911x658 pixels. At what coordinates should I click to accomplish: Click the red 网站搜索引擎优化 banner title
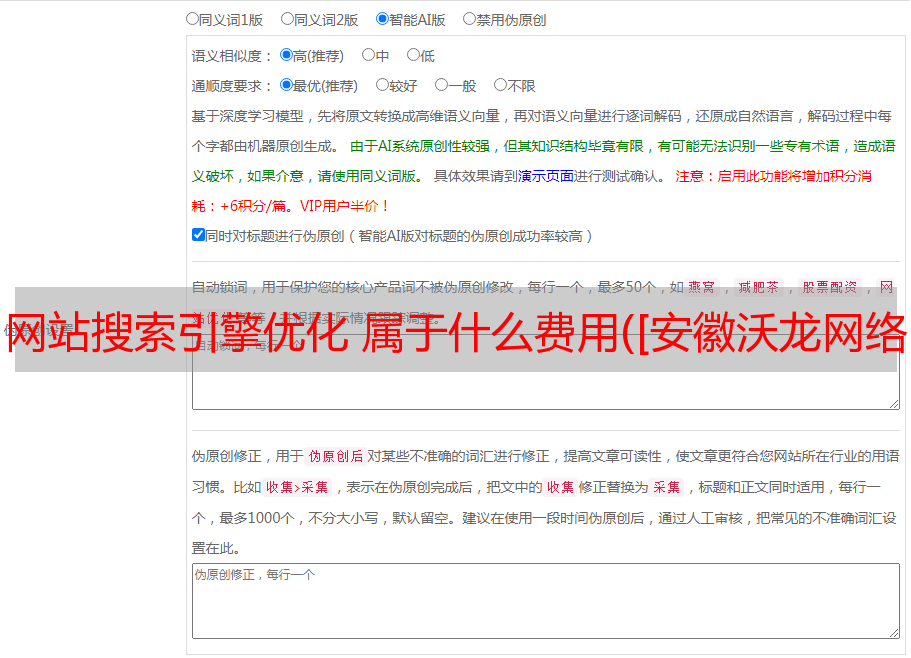(455, 331)
